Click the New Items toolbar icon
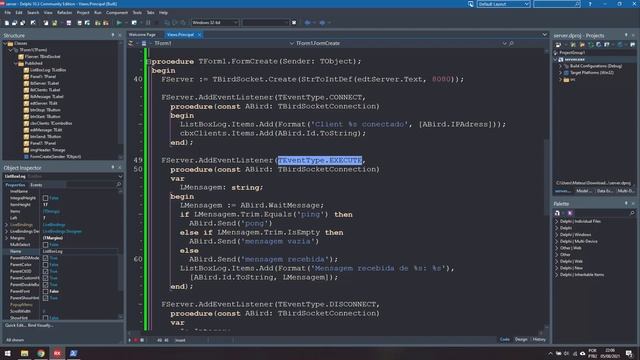Image resolution: width=640 pixels, height=360 pixels. pyautogui.click(x=7, y=23)
